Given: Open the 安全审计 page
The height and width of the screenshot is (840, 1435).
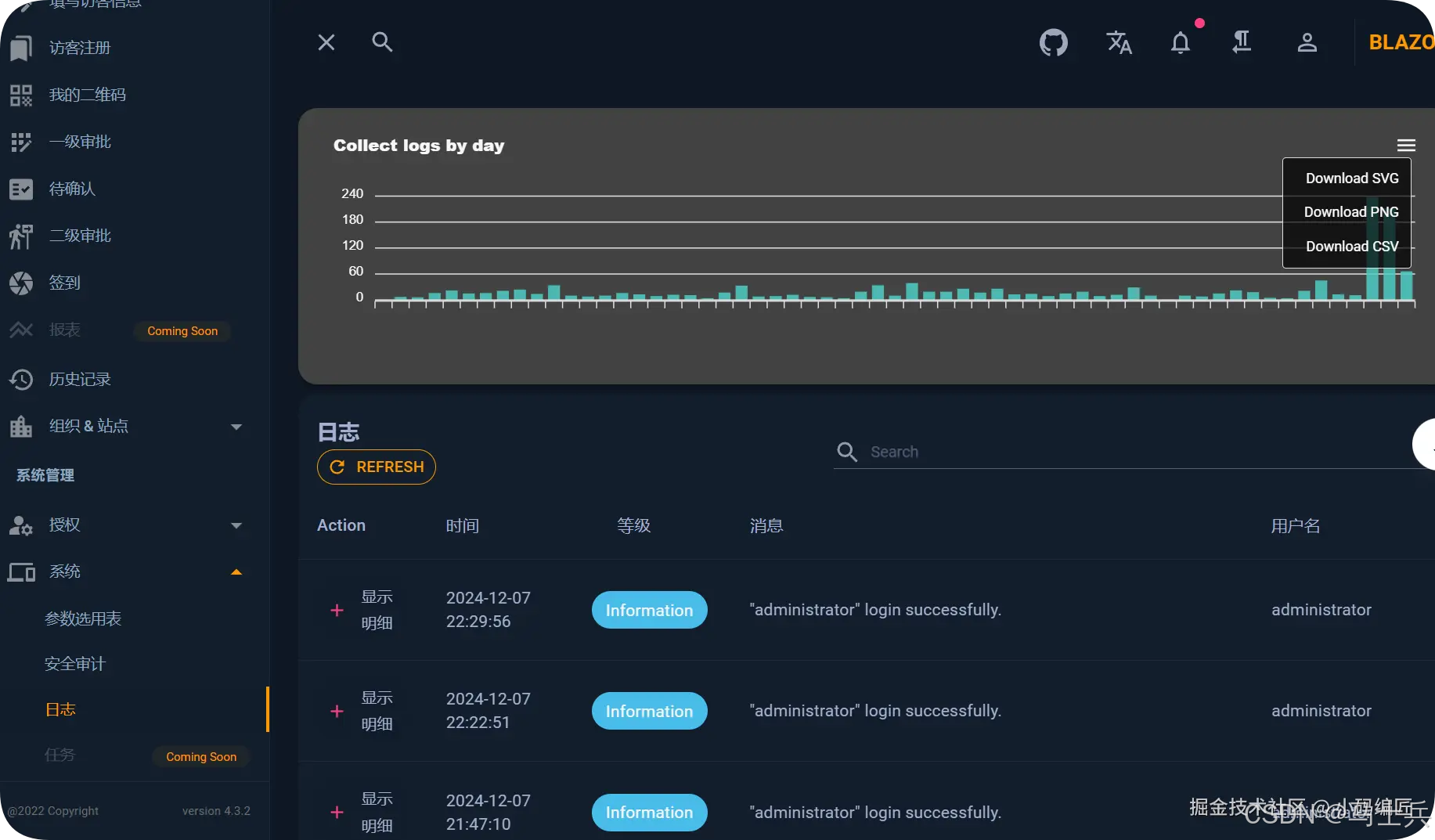Looking at the screenshot, I should (x=74, y=663).
